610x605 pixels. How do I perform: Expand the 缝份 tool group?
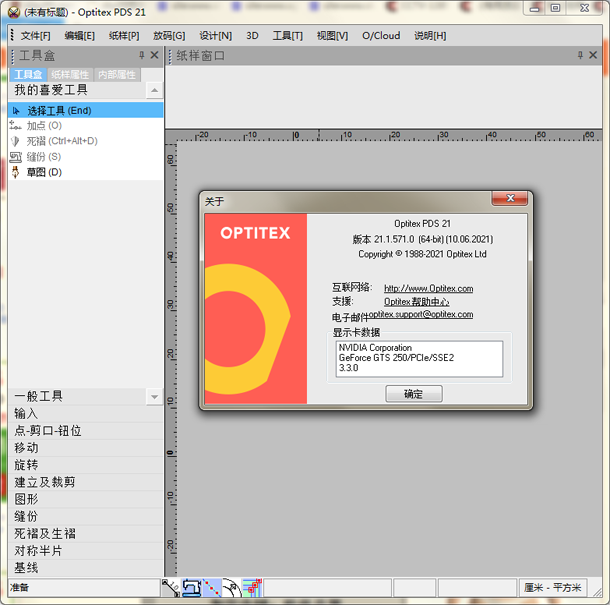tap(86, 516)
